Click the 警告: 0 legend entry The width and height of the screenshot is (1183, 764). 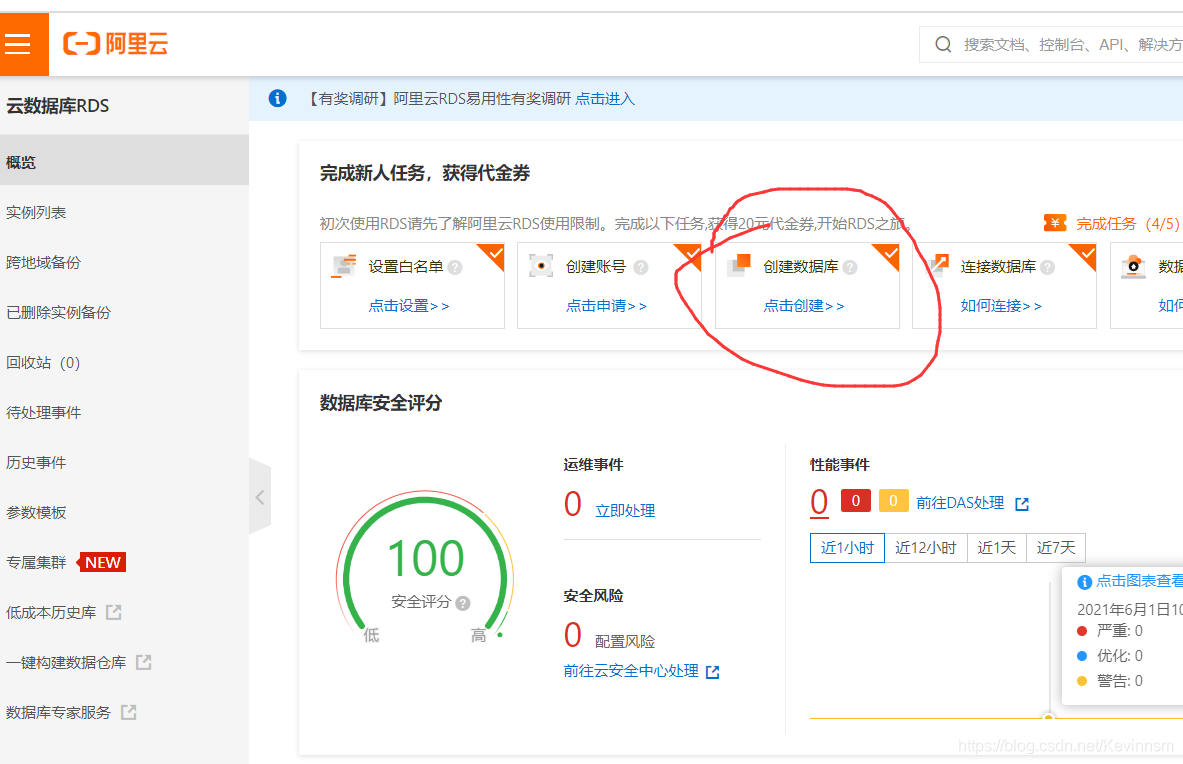click(1110, 681)
